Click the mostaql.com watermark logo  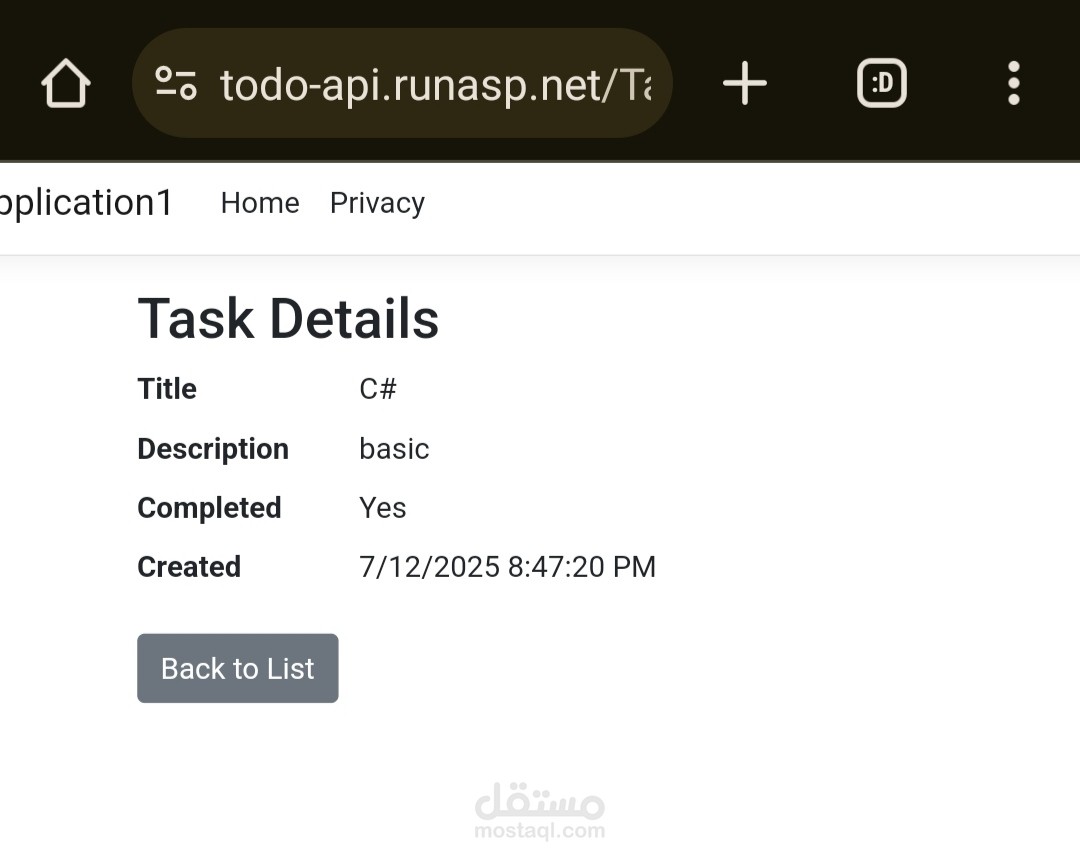click(x=539, y=811)
